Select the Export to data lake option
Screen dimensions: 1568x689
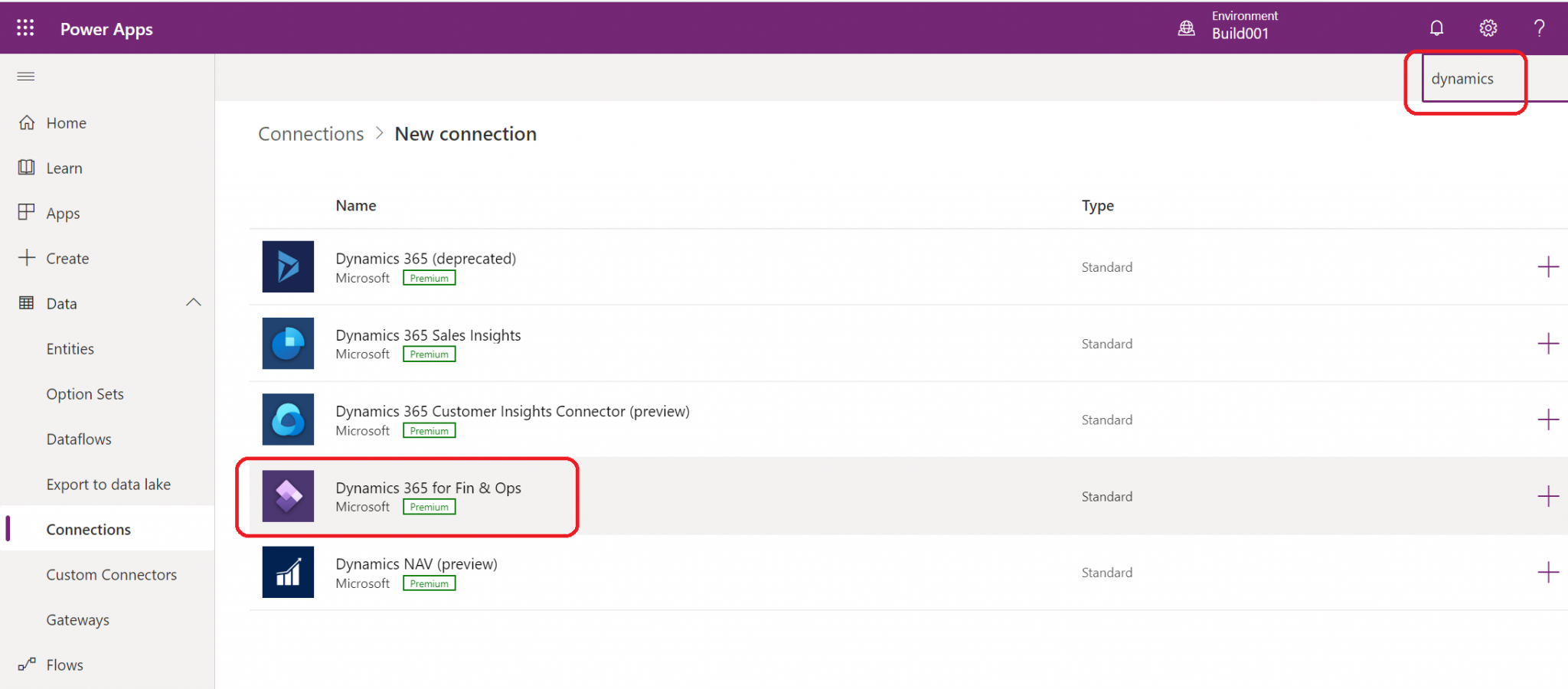point(108,484)
